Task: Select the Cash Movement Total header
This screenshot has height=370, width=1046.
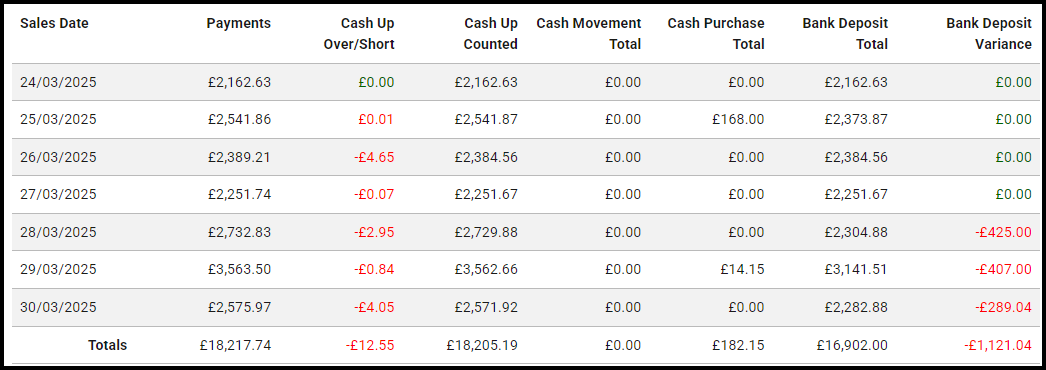Action: click(589, 34)
